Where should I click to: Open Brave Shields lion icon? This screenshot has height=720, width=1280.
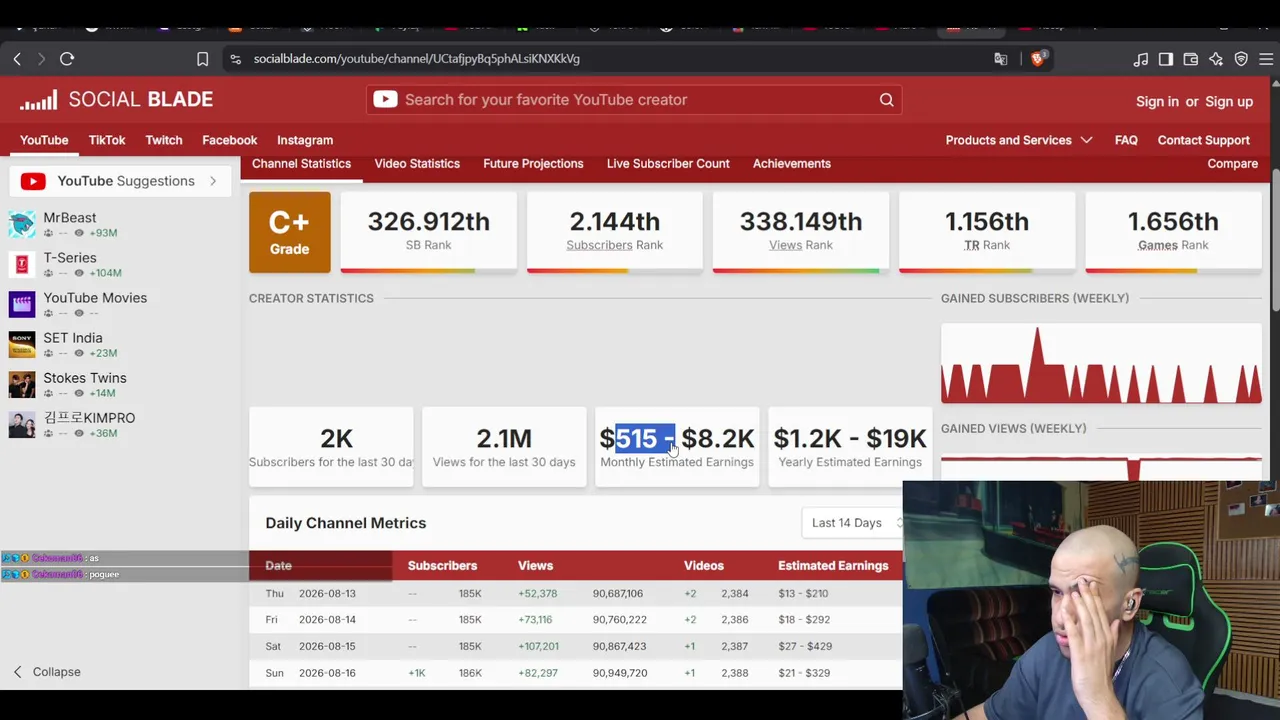click(x=1037, y=59)
